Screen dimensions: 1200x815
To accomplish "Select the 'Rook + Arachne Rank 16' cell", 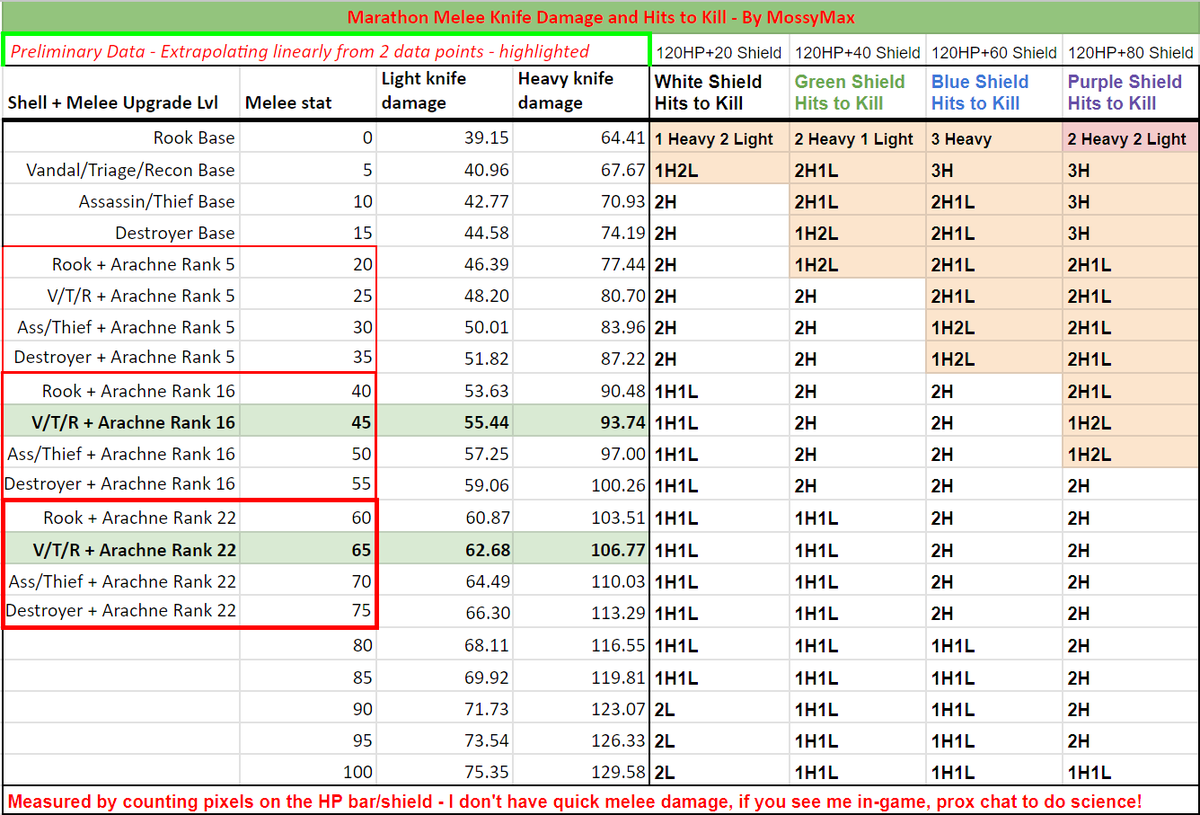I will click(121, 391).
